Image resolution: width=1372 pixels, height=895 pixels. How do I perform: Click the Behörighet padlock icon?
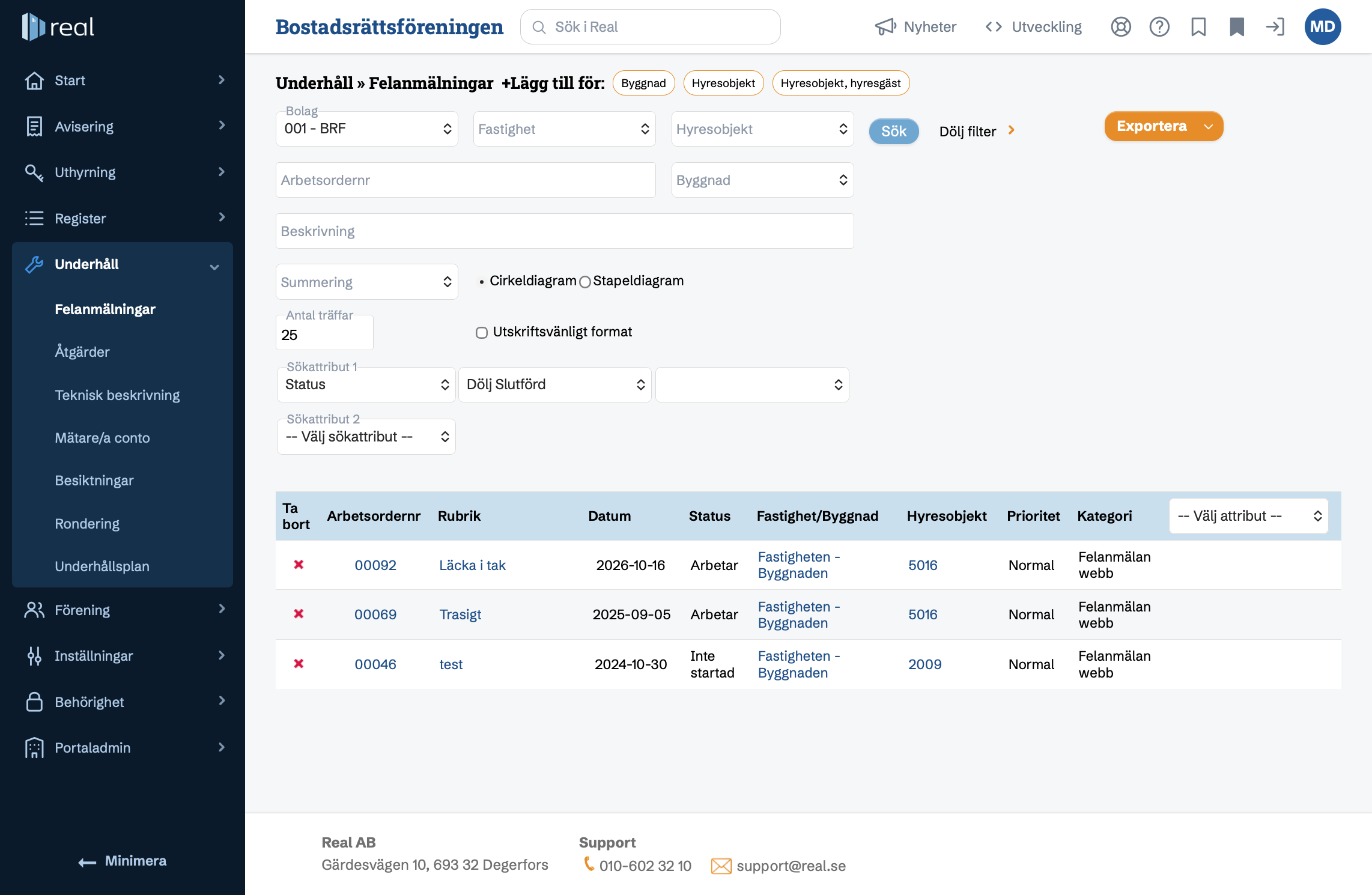[x=34, y=702]
